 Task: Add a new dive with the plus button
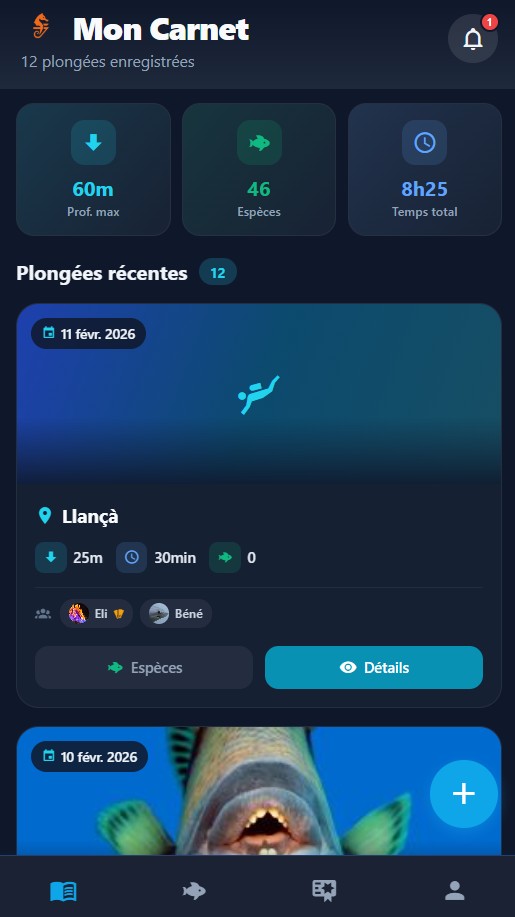(464, 794)
